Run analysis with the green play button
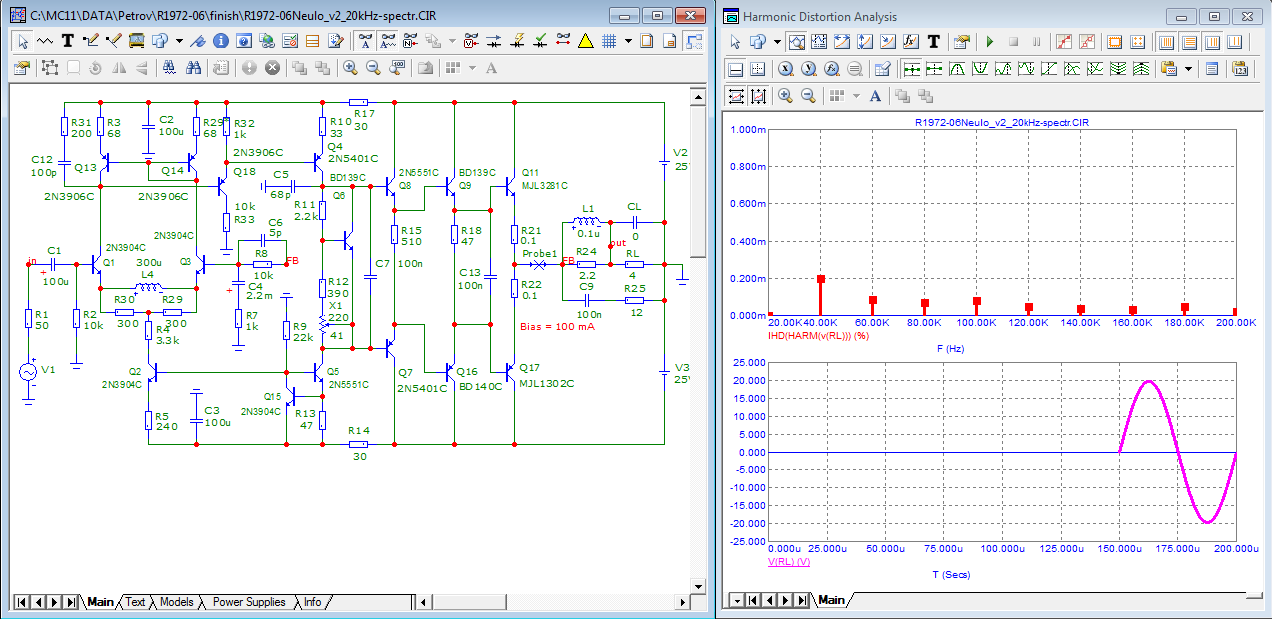The image size is (1272, 619). coord(990,42)
